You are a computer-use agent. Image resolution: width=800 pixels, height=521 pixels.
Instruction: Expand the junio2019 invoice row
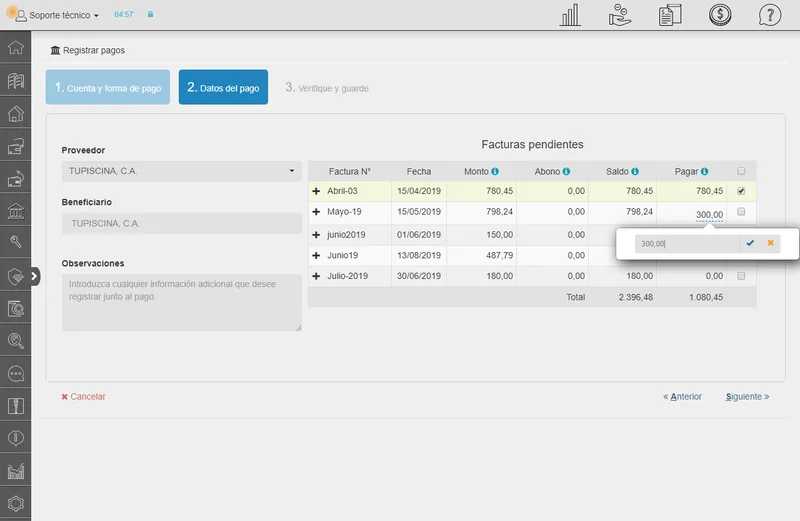[316, 235]
